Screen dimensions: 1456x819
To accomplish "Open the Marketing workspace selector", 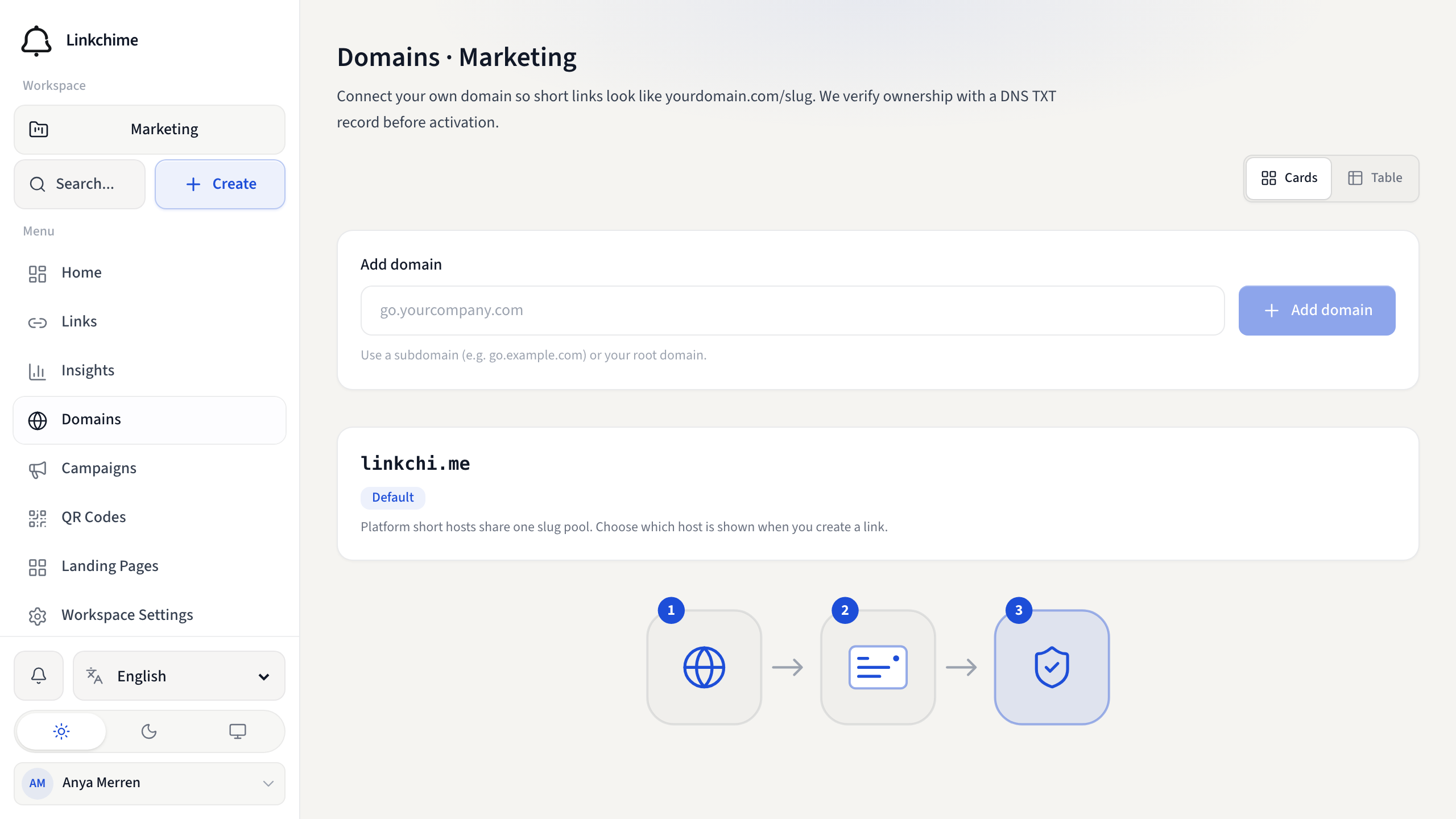I will click(150, 130).
